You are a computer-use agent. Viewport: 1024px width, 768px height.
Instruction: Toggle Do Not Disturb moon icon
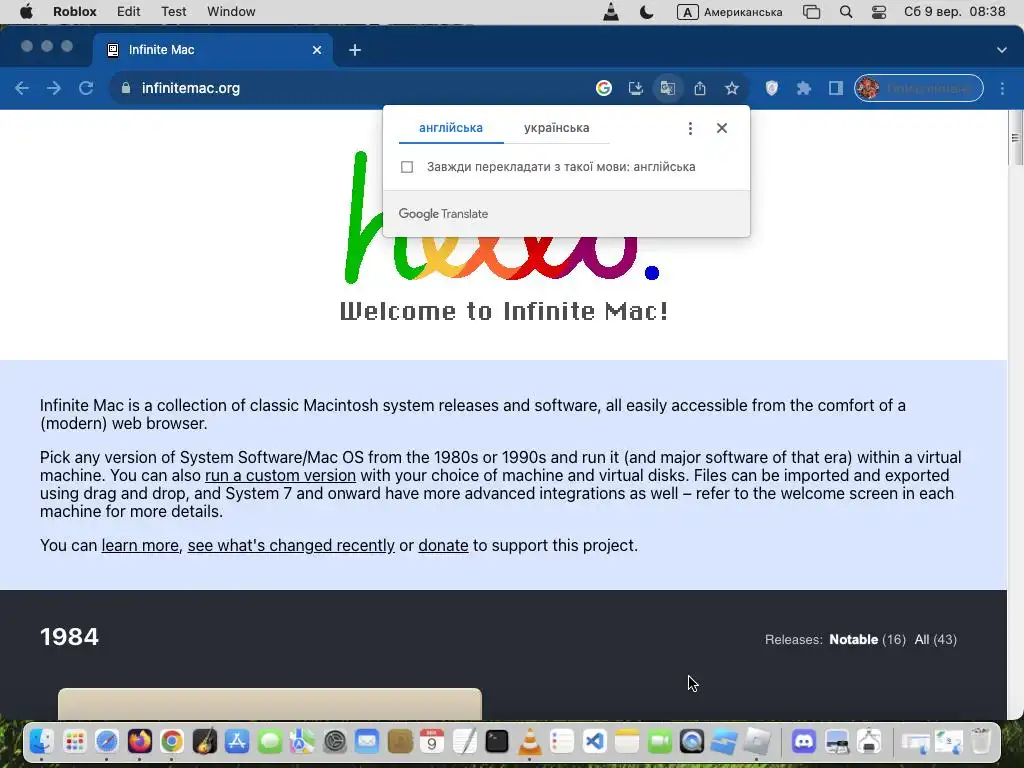[x=647, y=12]
